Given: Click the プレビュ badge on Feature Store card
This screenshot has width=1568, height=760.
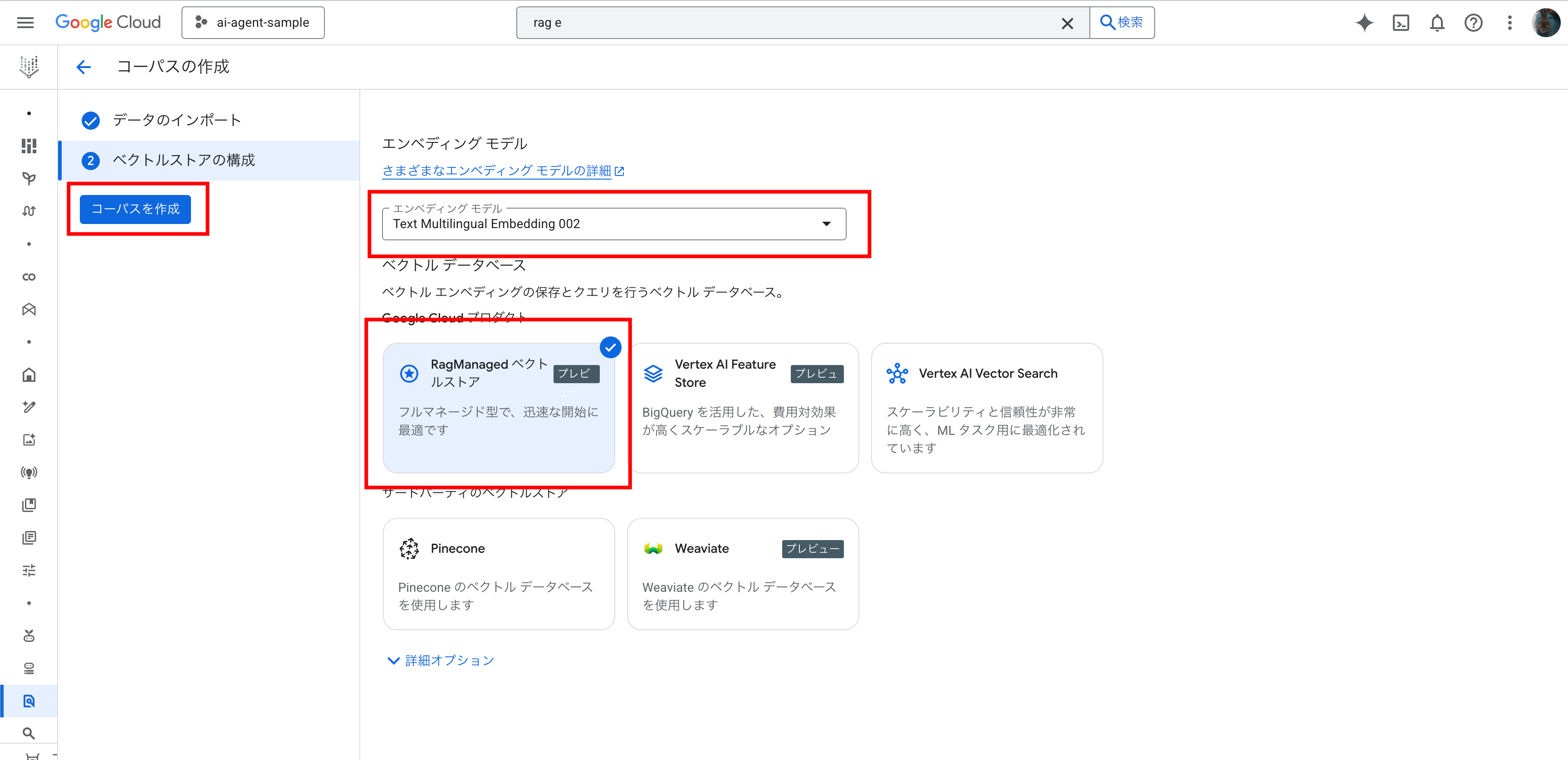Looking at the screenshot, I should tap(817, 374).
